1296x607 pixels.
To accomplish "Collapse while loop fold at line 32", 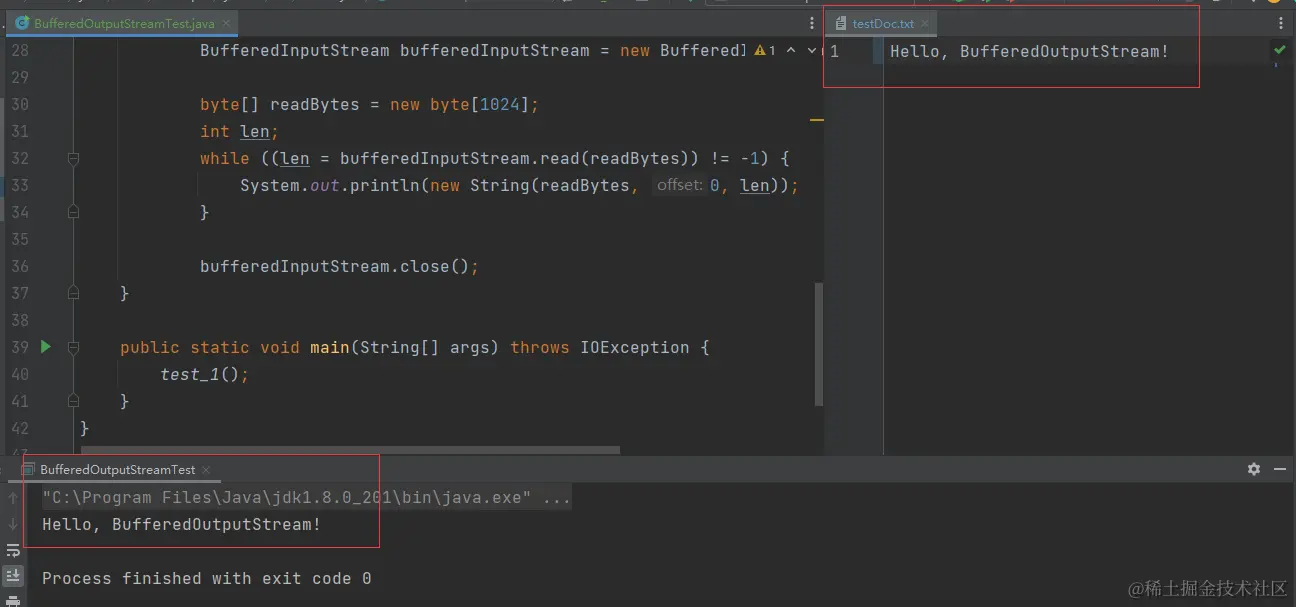I will [73, 158].
